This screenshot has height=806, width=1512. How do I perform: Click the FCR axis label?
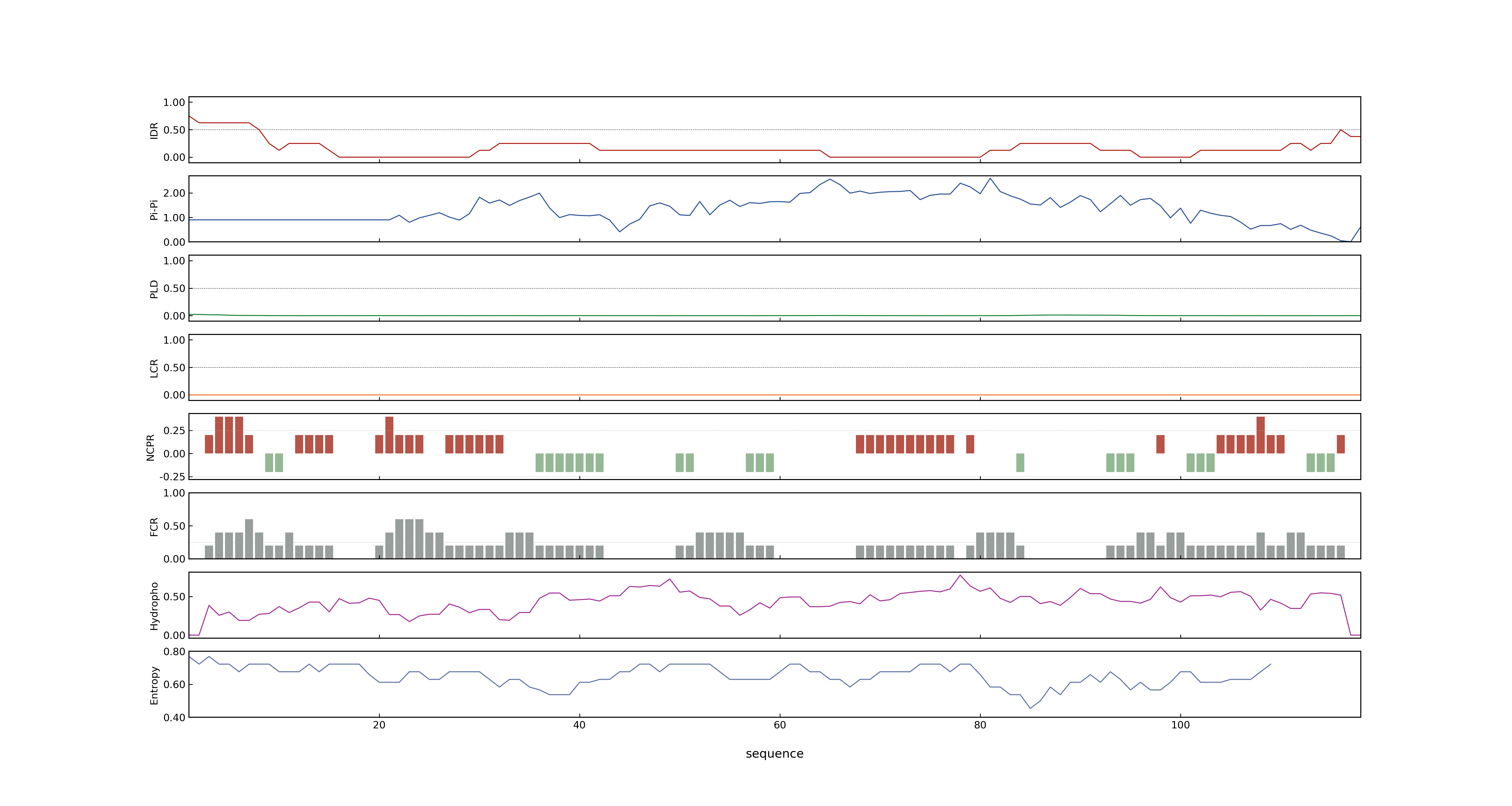coord(154,526)
